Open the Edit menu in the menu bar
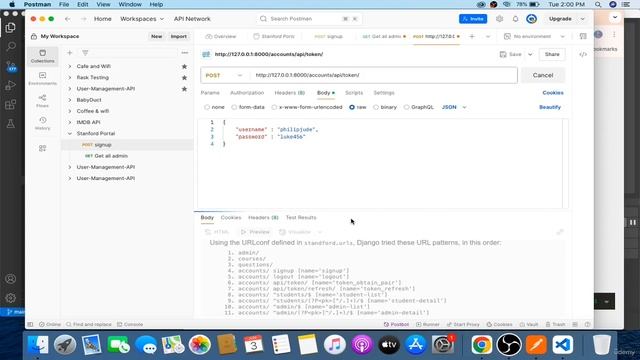640x360 pixels. [82, 4]
